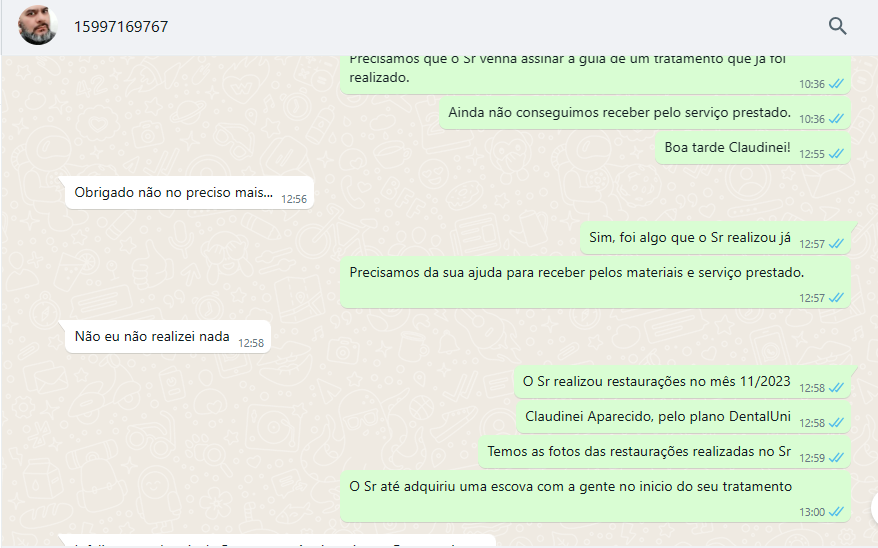Image resolution: width=878 pixels, height=548 pixels.
Task: Select the 'adquiriu uma escova' message bubble
Action: click(x=595, y=497)
